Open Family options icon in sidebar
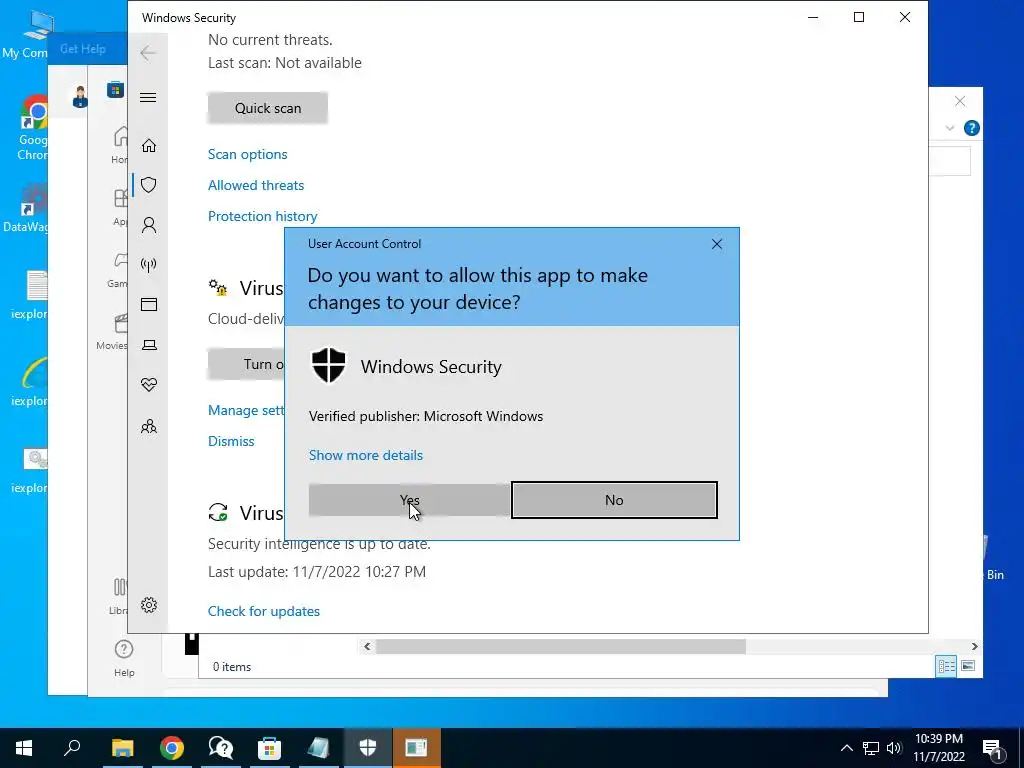The height and width of the screenshot is (768, 1024). 149,426
